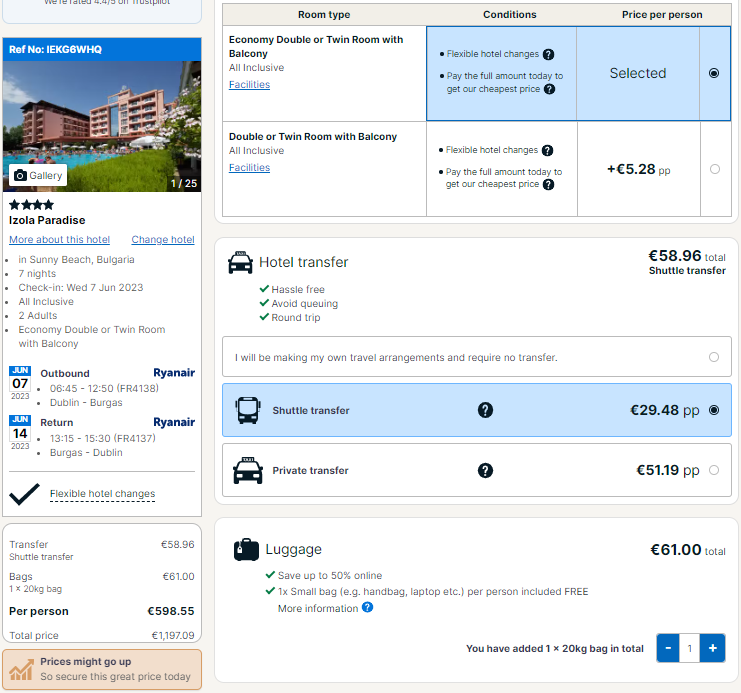Click Check-in: Wed 7 Jun 2023 text

coord(80,288)
